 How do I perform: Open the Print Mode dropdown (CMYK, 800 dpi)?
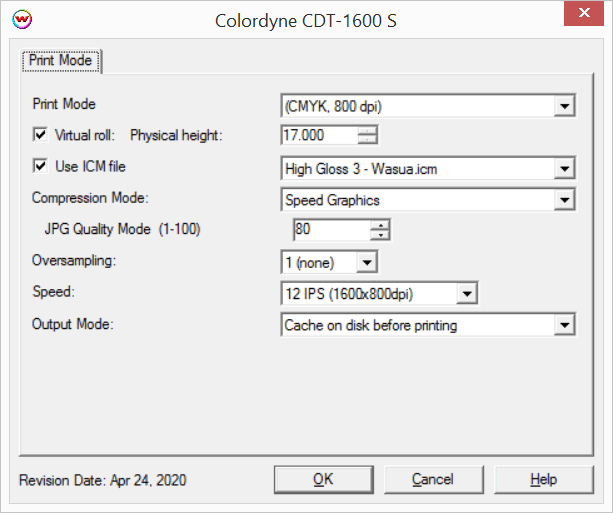pos(428,106)
